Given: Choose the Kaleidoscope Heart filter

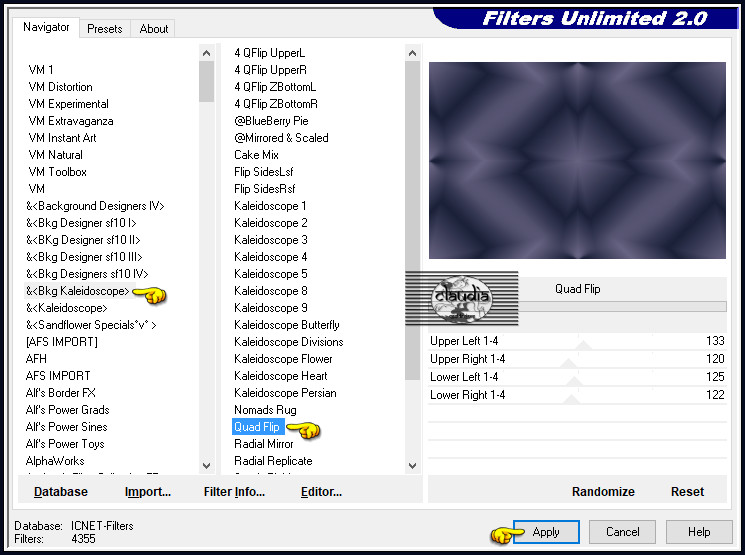Looking at the screenshot, I should (281, 376).
